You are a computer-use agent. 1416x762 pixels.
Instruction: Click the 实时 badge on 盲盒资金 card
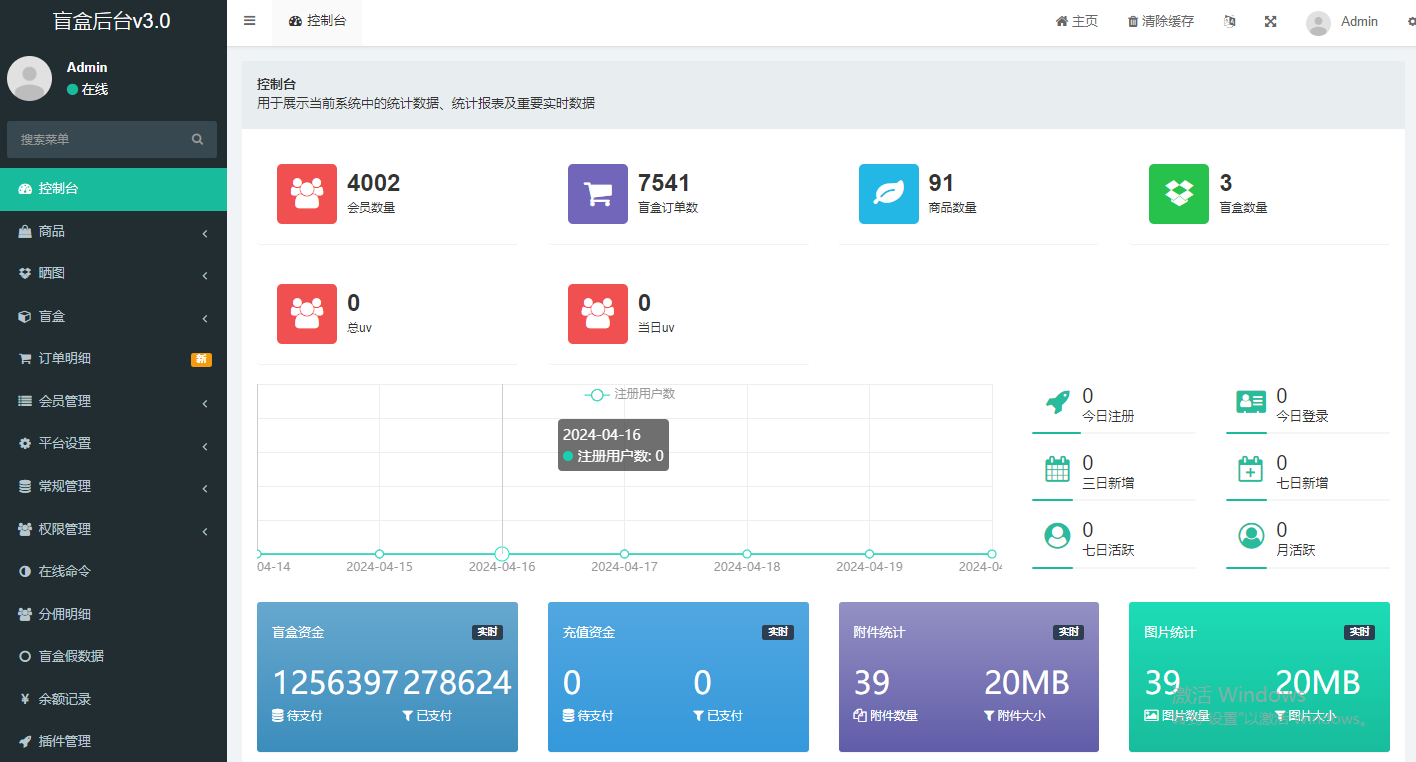[x=487, y=631]
